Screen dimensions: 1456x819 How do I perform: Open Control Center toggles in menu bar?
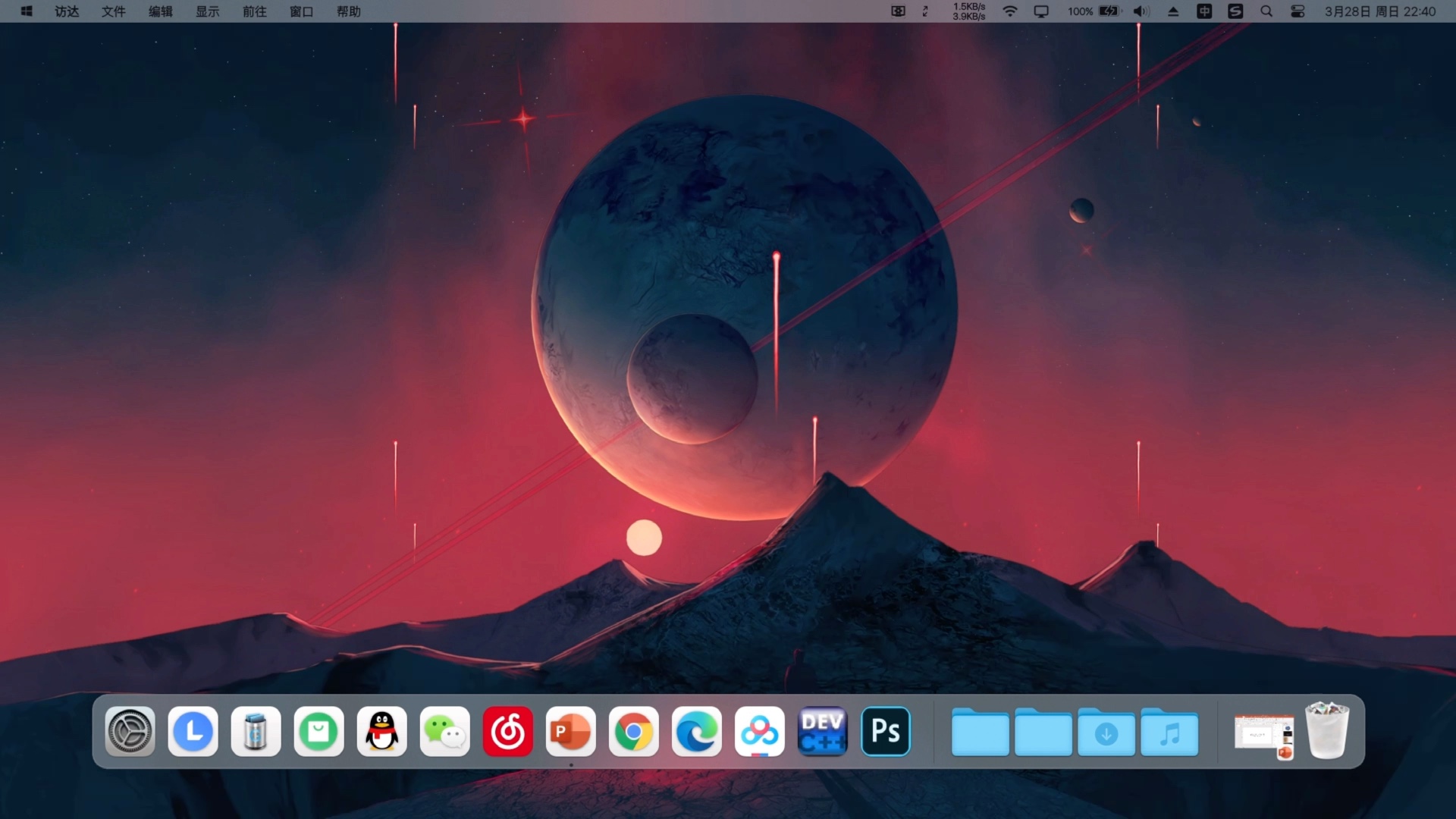click(x=1298, y=11)
